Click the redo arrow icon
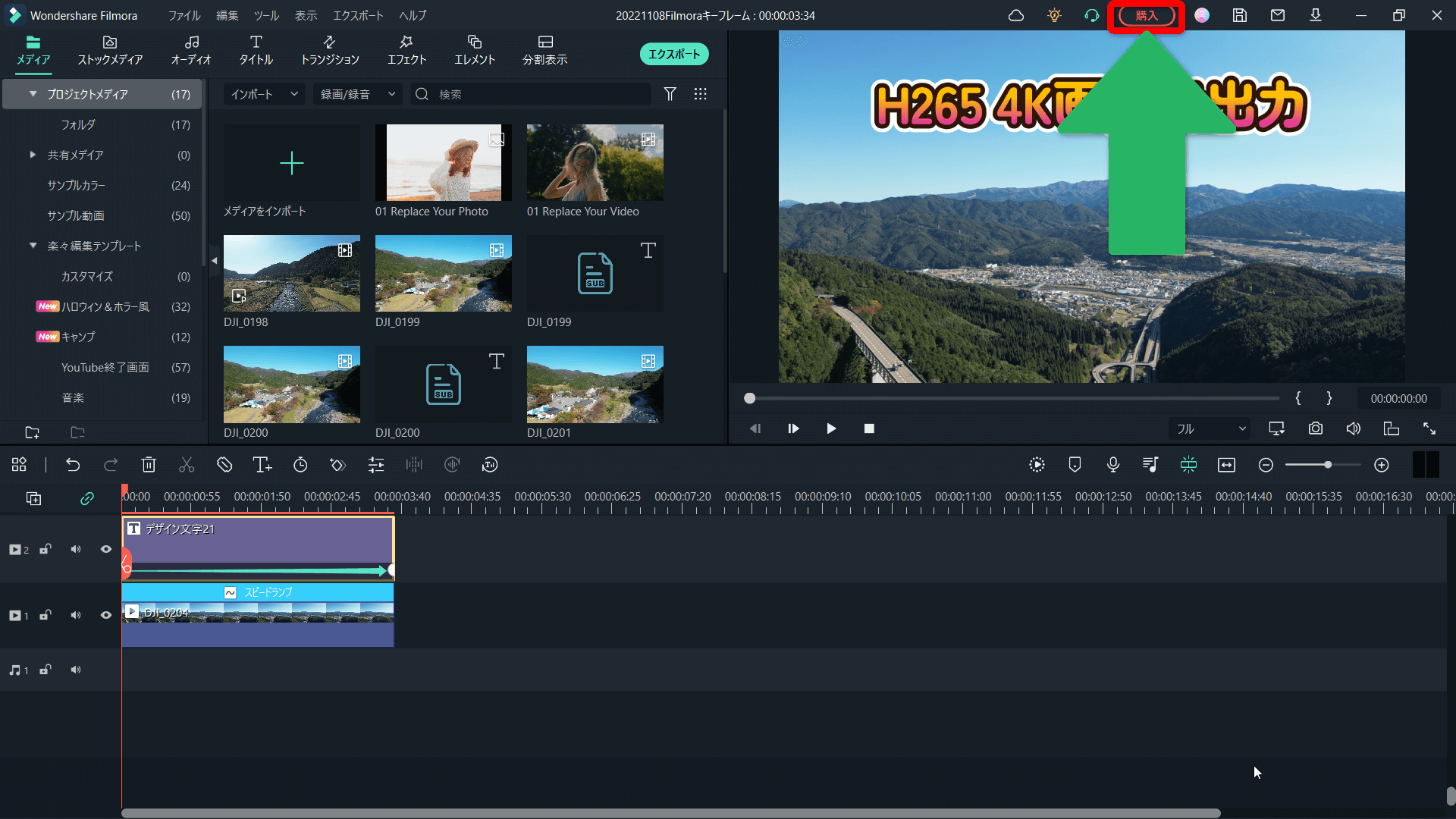The height and width of the screenshot is (819, 1456). [x=111, y=465]
